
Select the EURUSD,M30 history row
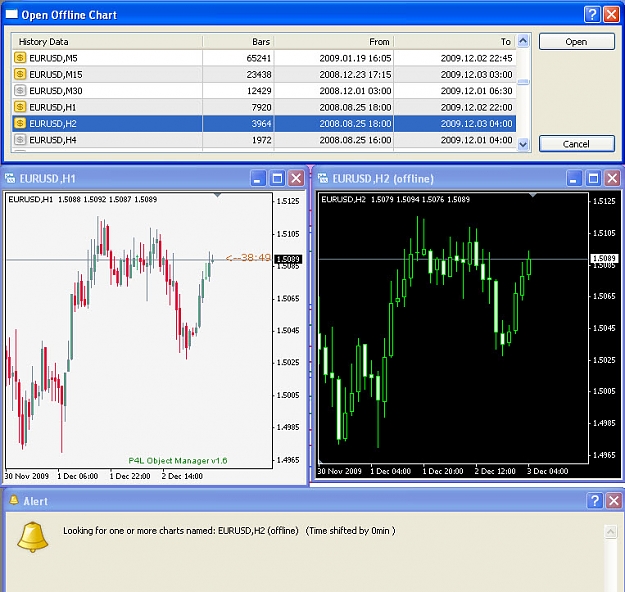coord(264,90)
